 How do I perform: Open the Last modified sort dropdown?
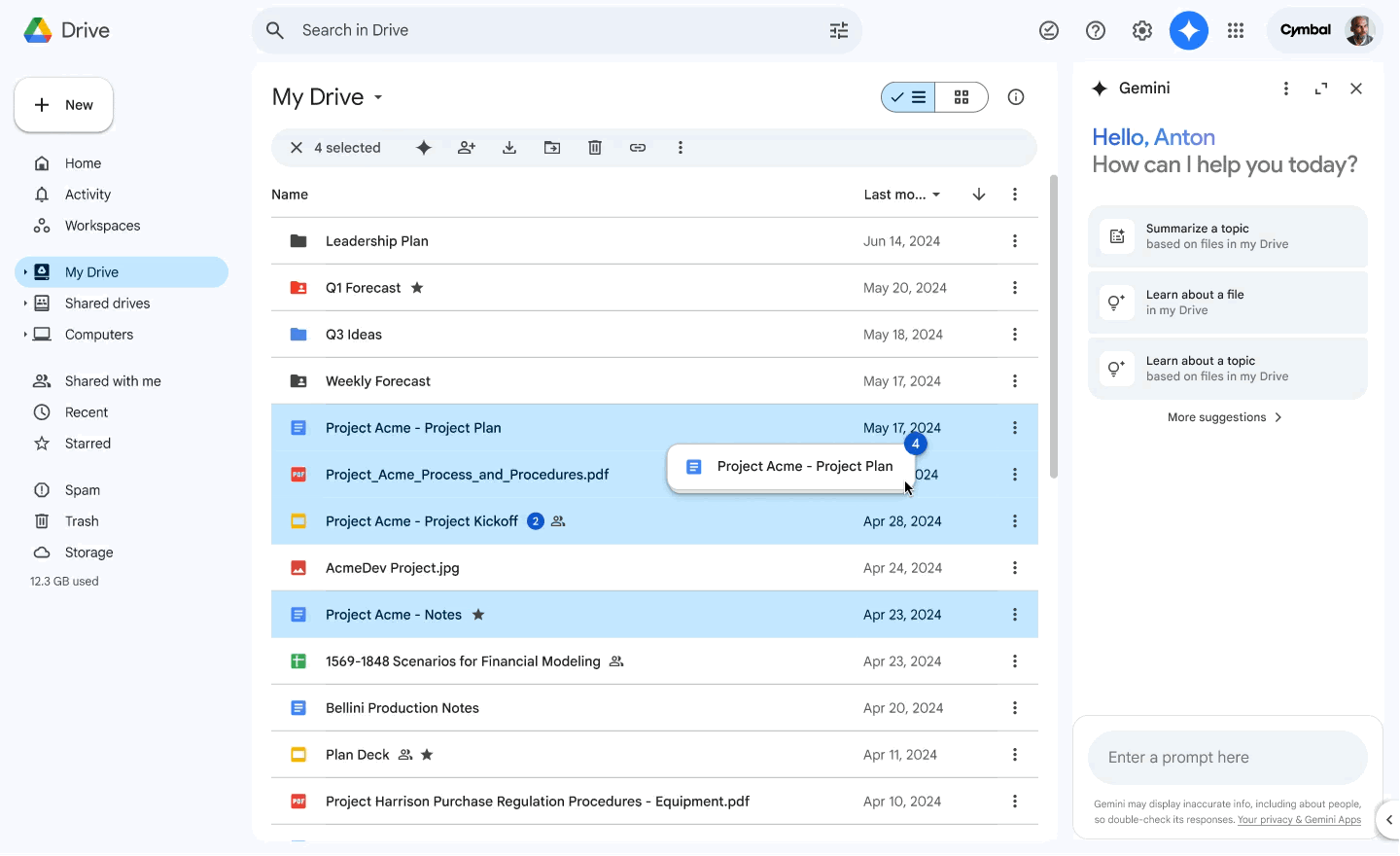pyautogui.click(x=900, y=195)
